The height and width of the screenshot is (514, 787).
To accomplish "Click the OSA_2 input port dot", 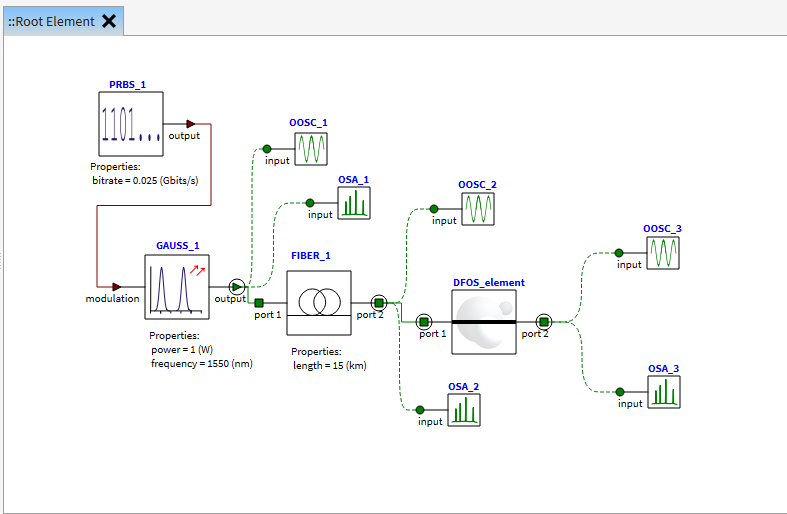I will pos(420,410).
